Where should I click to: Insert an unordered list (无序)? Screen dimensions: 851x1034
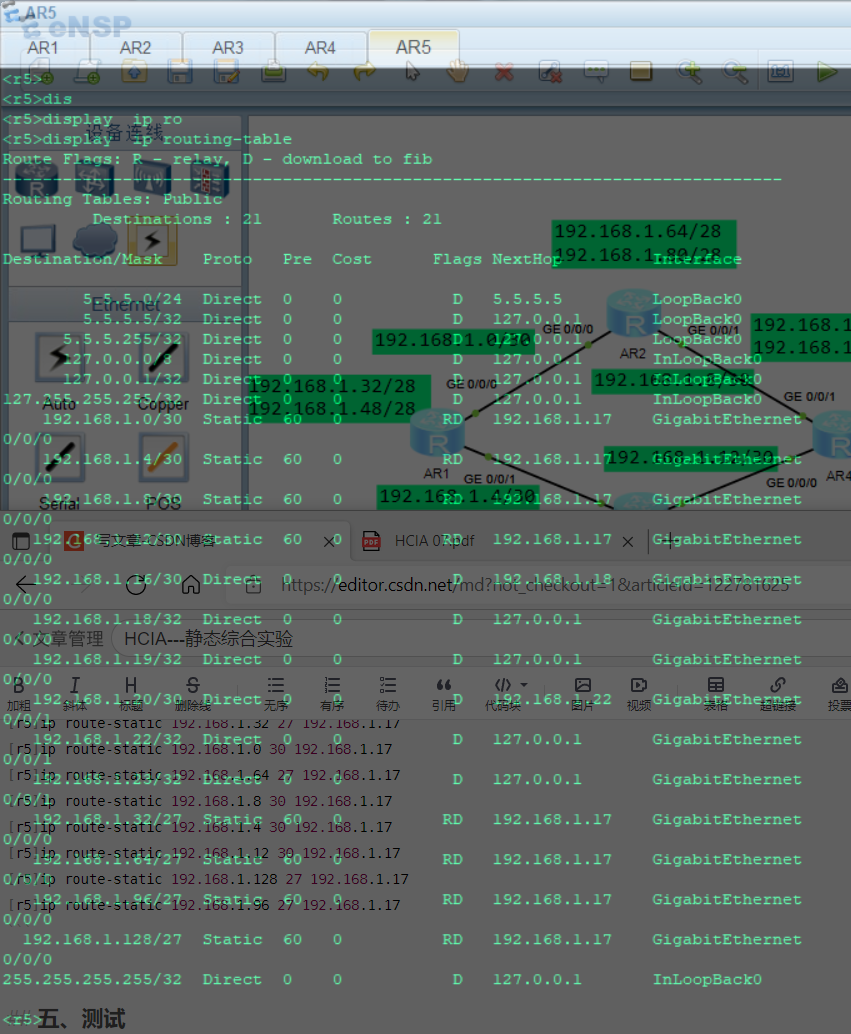point(276,694)
